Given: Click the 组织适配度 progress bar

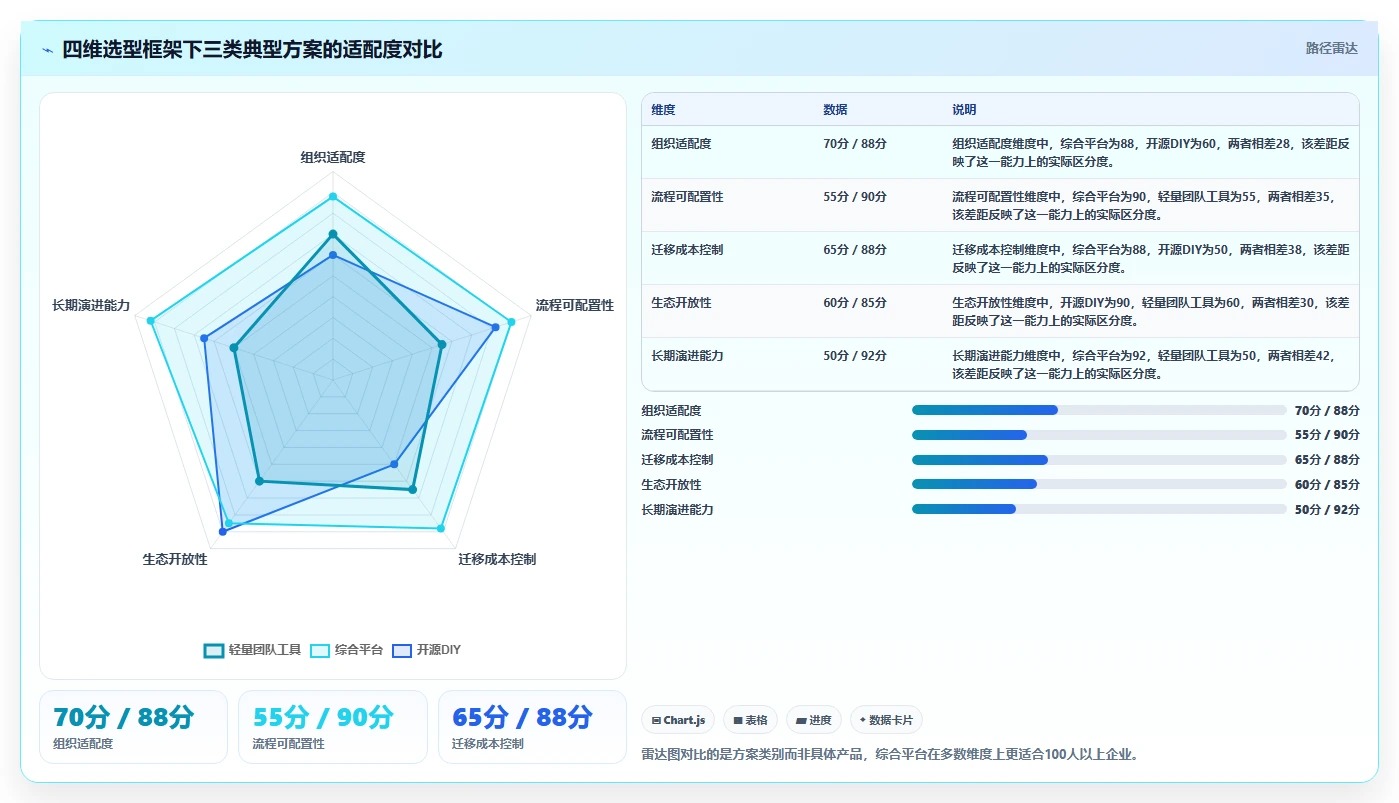Looking at the screenshot, I should tap(1099, 410).
